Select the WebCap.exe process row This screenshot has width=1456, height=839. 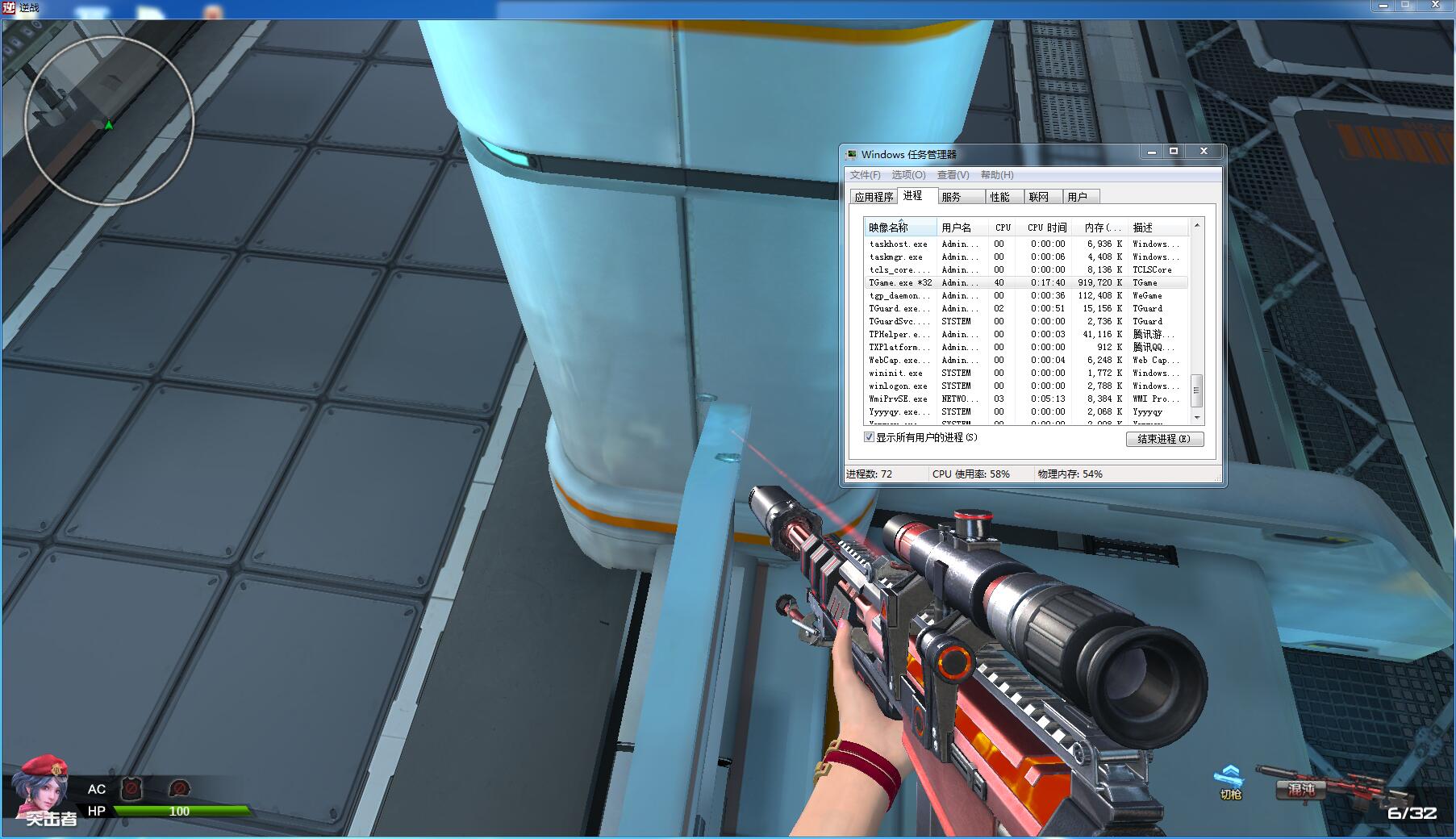click(1025, 360)
